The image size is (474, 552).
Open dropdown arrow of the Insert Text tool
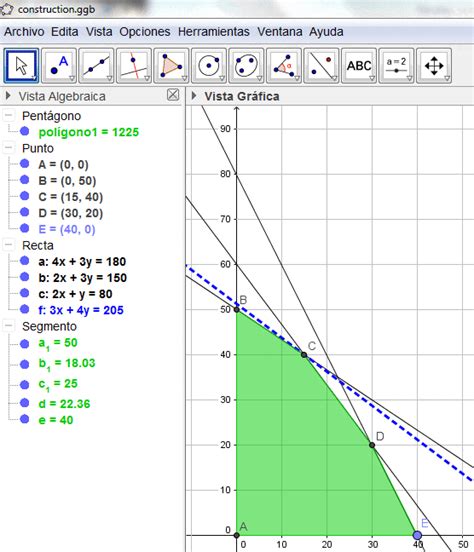click(x=372, y=79)
